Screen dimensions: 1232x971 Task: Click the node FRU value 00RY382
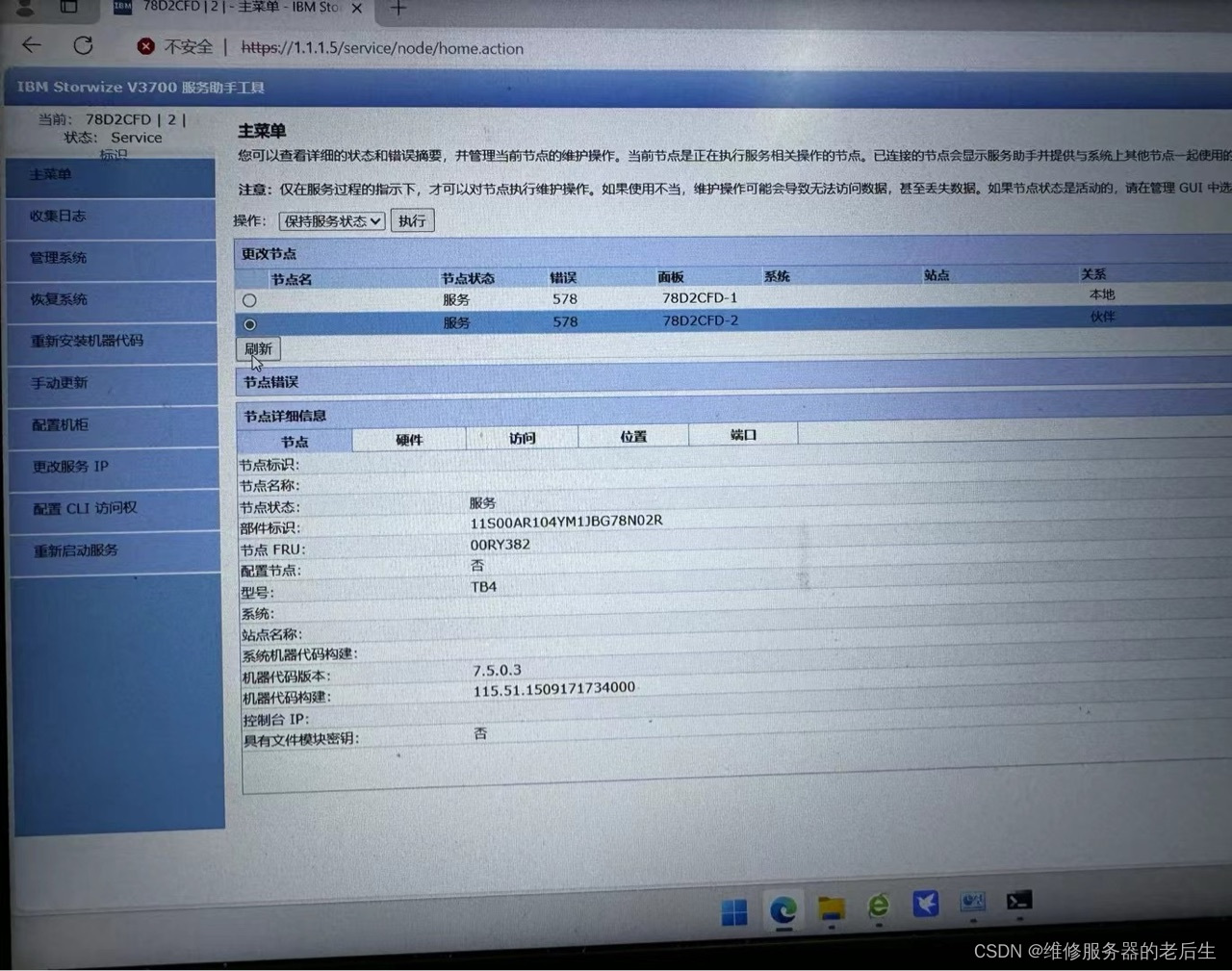tap(500, 545)
